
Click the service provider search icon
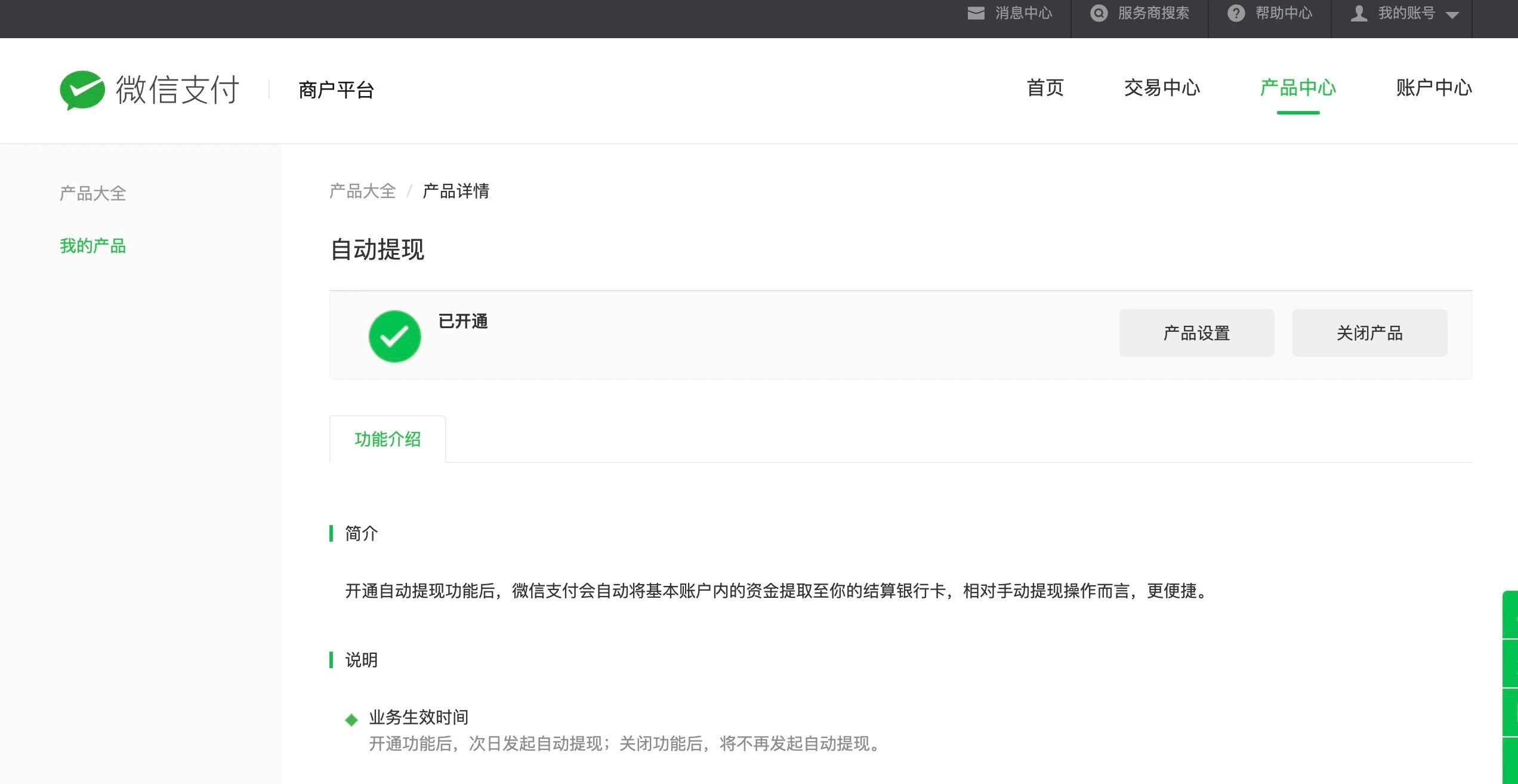(1099, 13)
